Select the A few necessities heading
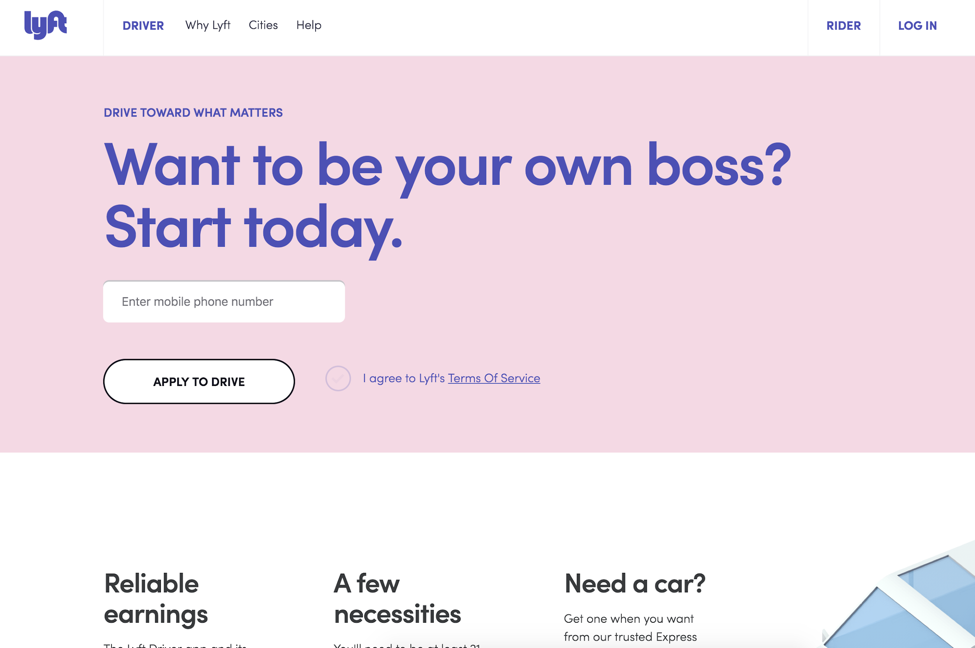The image size is (975, 648). pyautogui.click(x=397, y=598)
